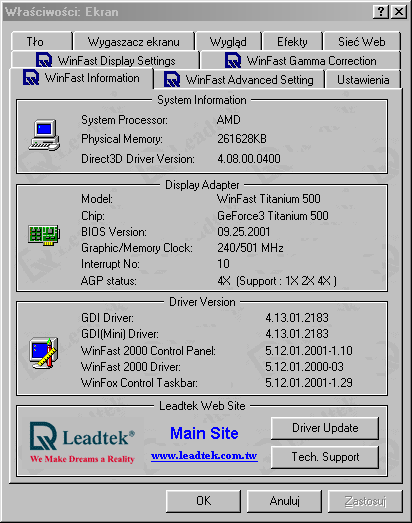The height and width of the screenshot is (523, 412).
Task: Click the We Make Dreams a Reality slogan
Action: coord(82,459)
